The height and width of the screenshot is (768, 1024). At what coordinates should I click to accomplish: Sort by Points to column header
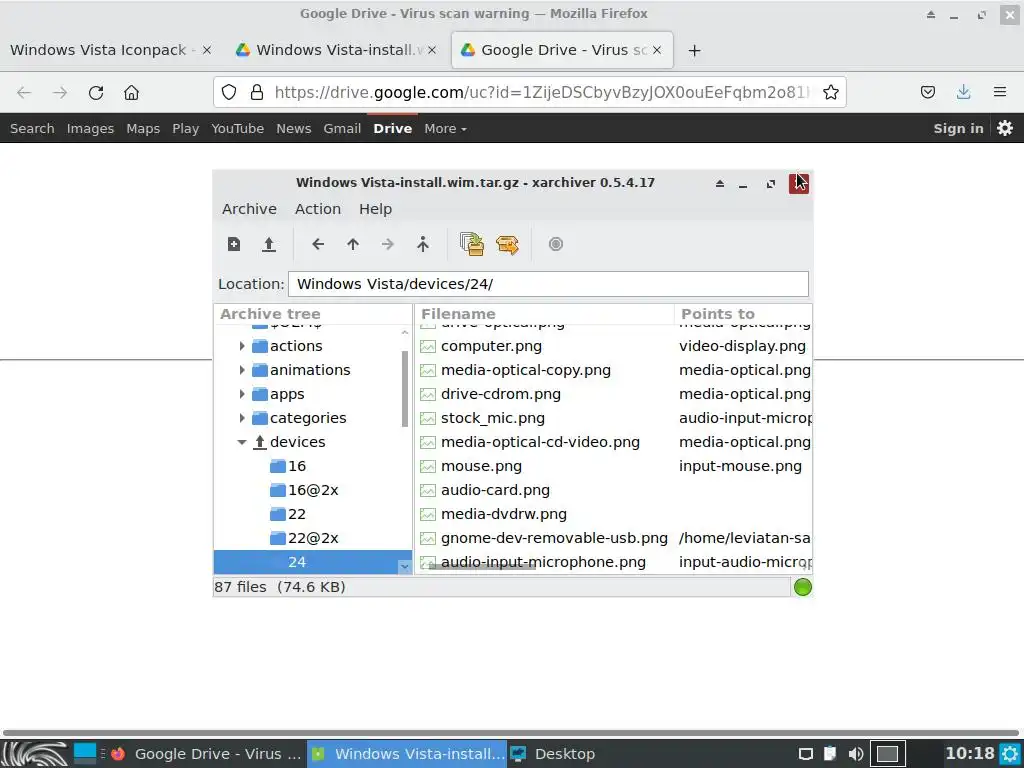(743, 314)
